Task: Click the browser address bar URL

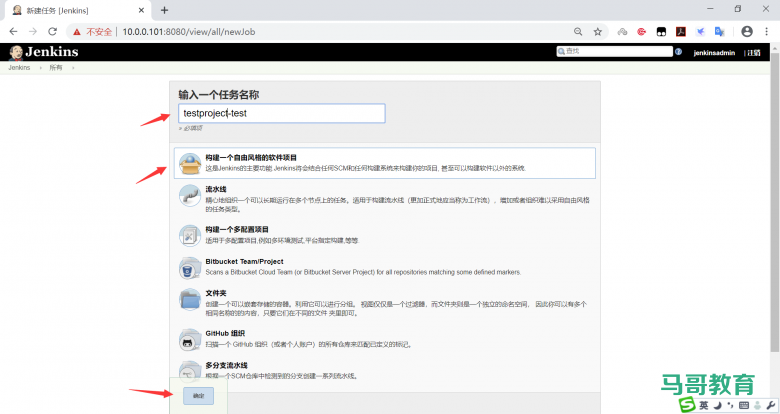Action: (189, 31)
